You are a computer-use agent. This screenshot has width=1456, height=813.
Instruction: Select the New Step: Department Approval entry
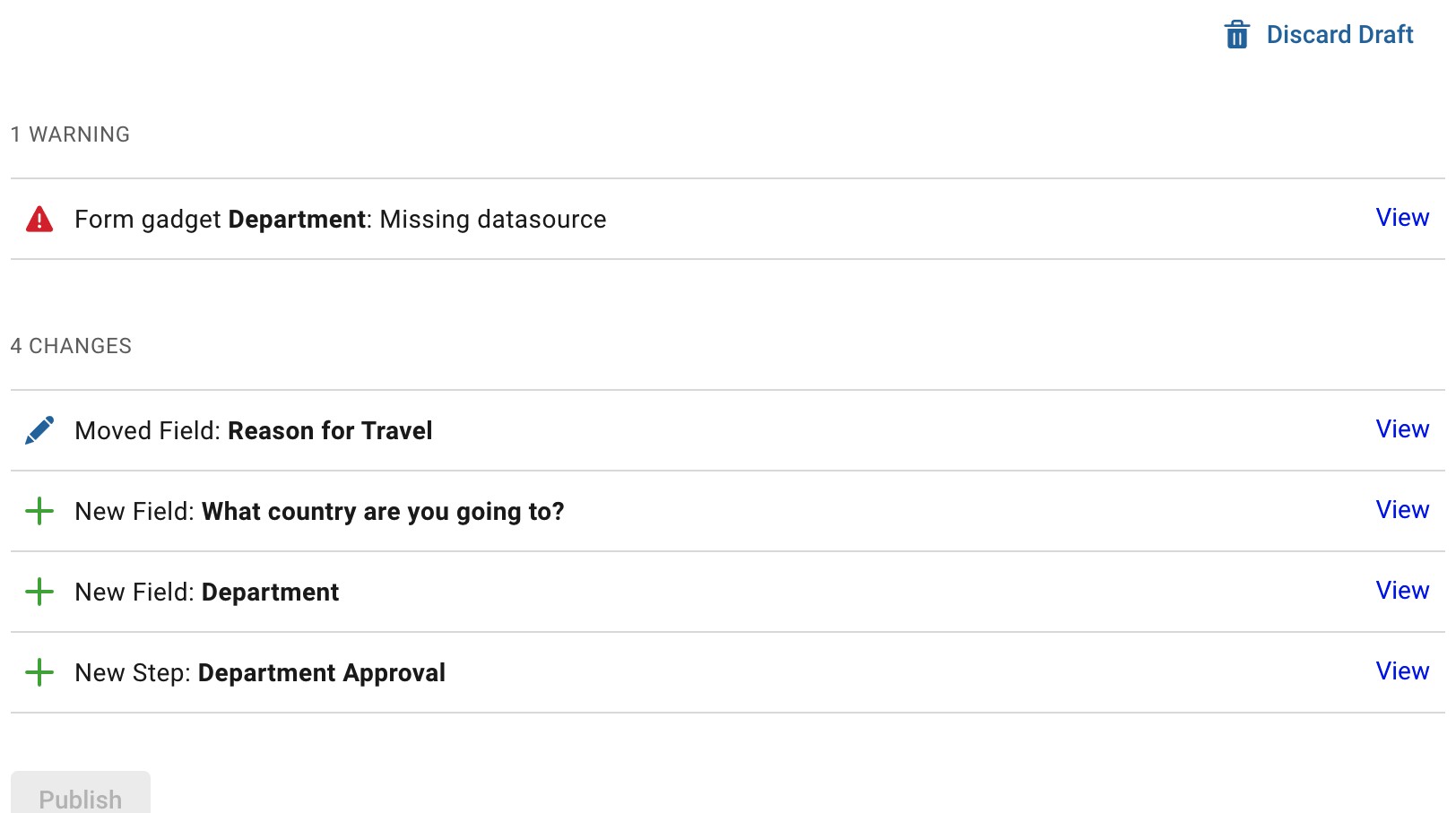pyautogui.click(x=260, y=673)
